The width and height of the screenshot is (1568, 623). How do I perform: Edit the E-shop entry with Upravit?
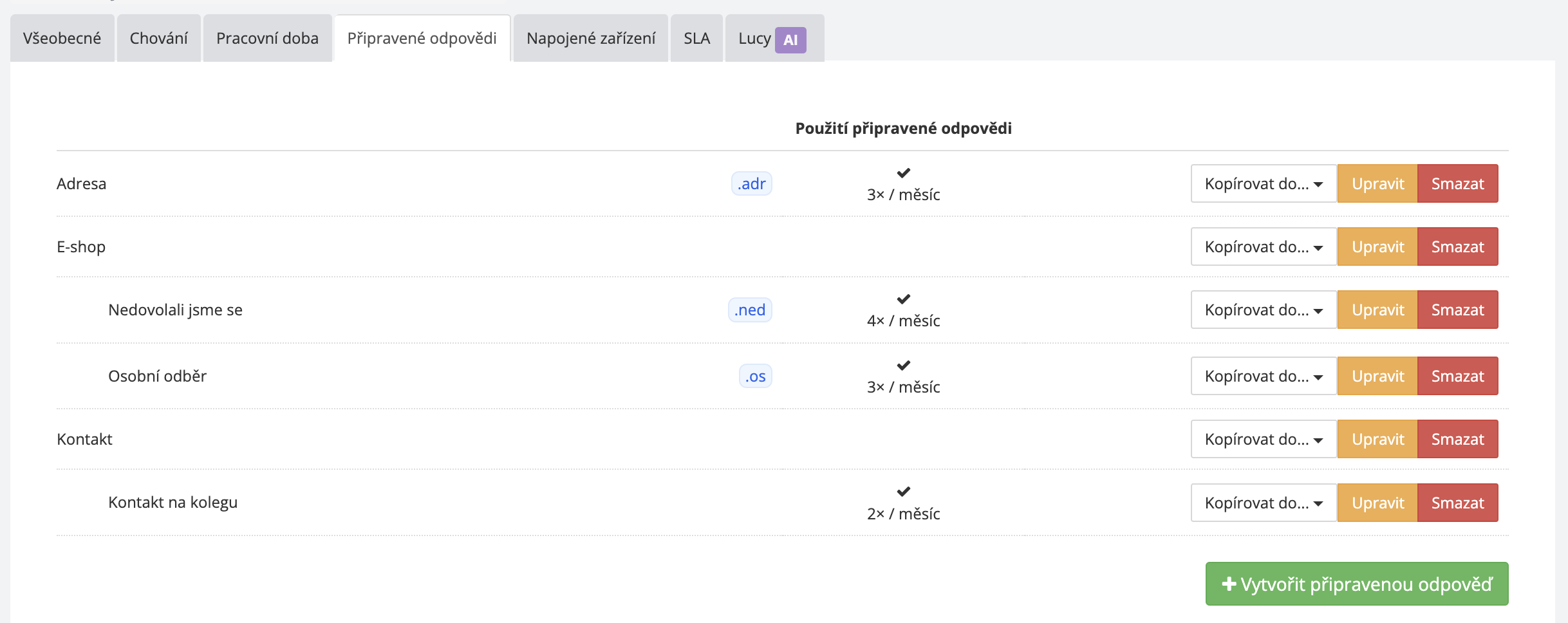pos(1377,246)
